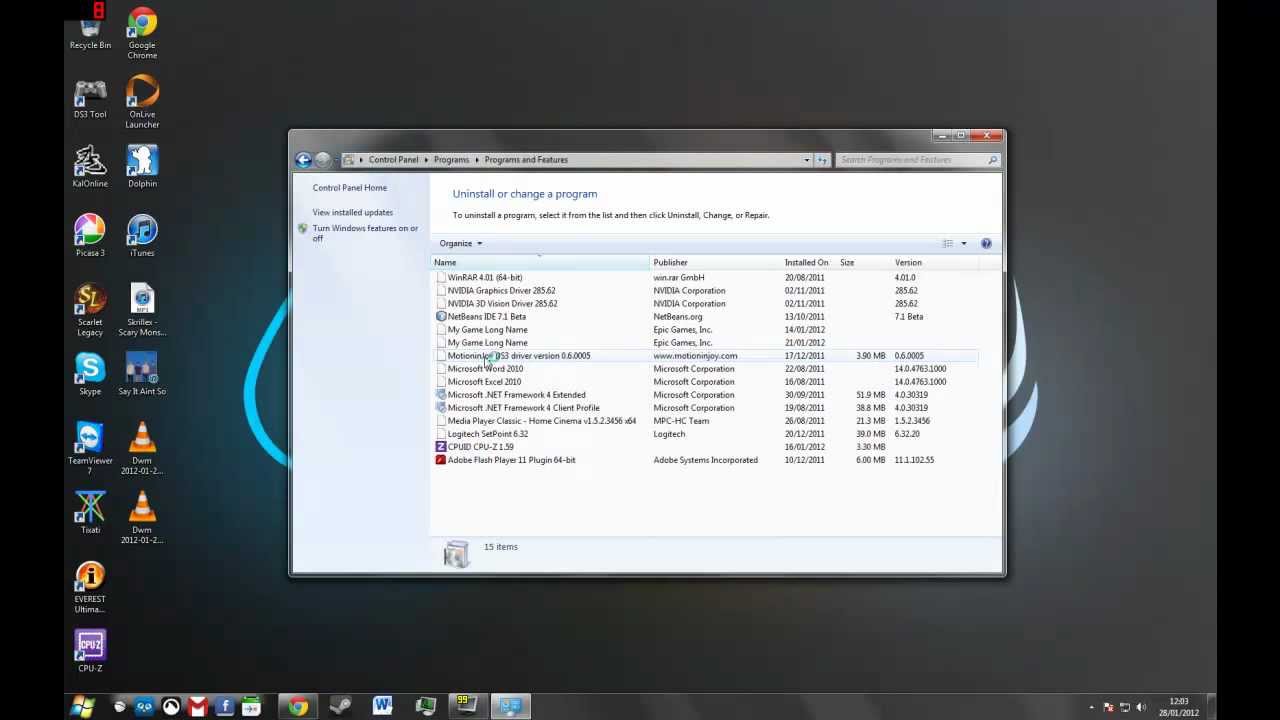Select NVIDIA 3D Vision Driver 285.62 entry

coord(706,303)
